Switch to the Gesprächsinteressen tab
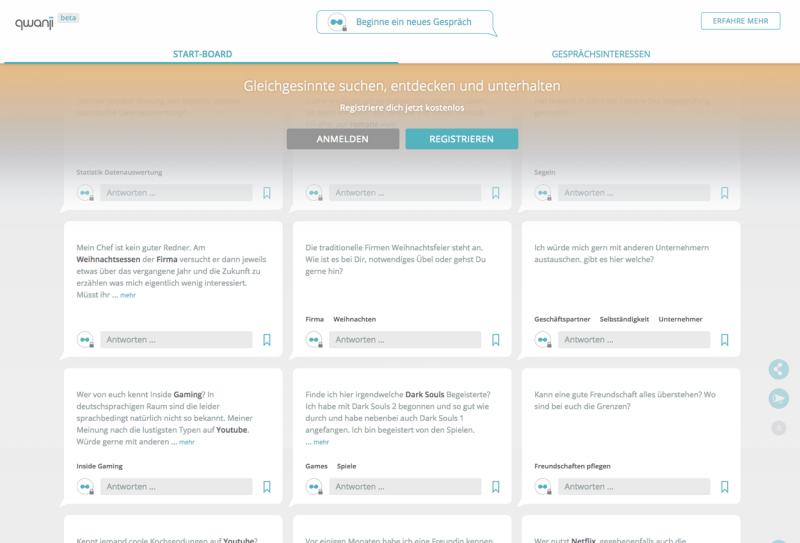This screenshot has height=543, width=800. pyautogui.click(x=599, y=54)
